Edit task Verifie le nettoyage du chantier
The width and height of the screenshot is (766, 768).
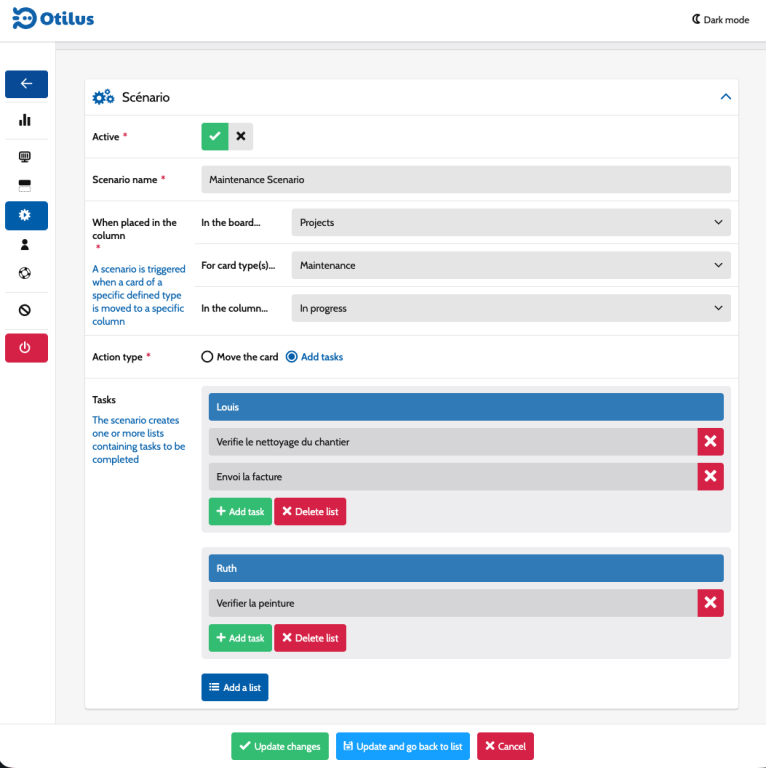pyautogui.click(x=453, y=442)
